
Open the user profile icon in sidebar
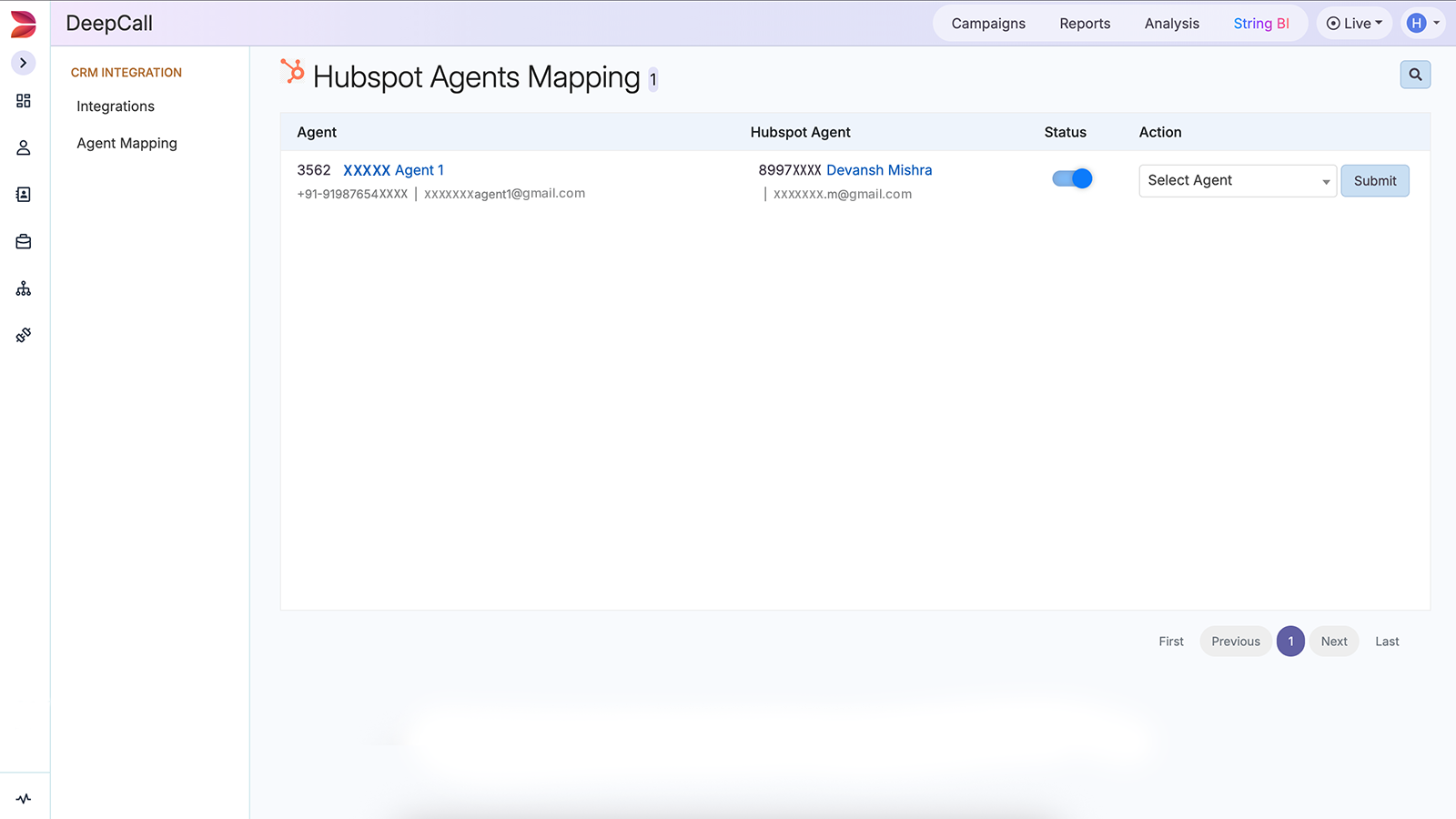24,147
